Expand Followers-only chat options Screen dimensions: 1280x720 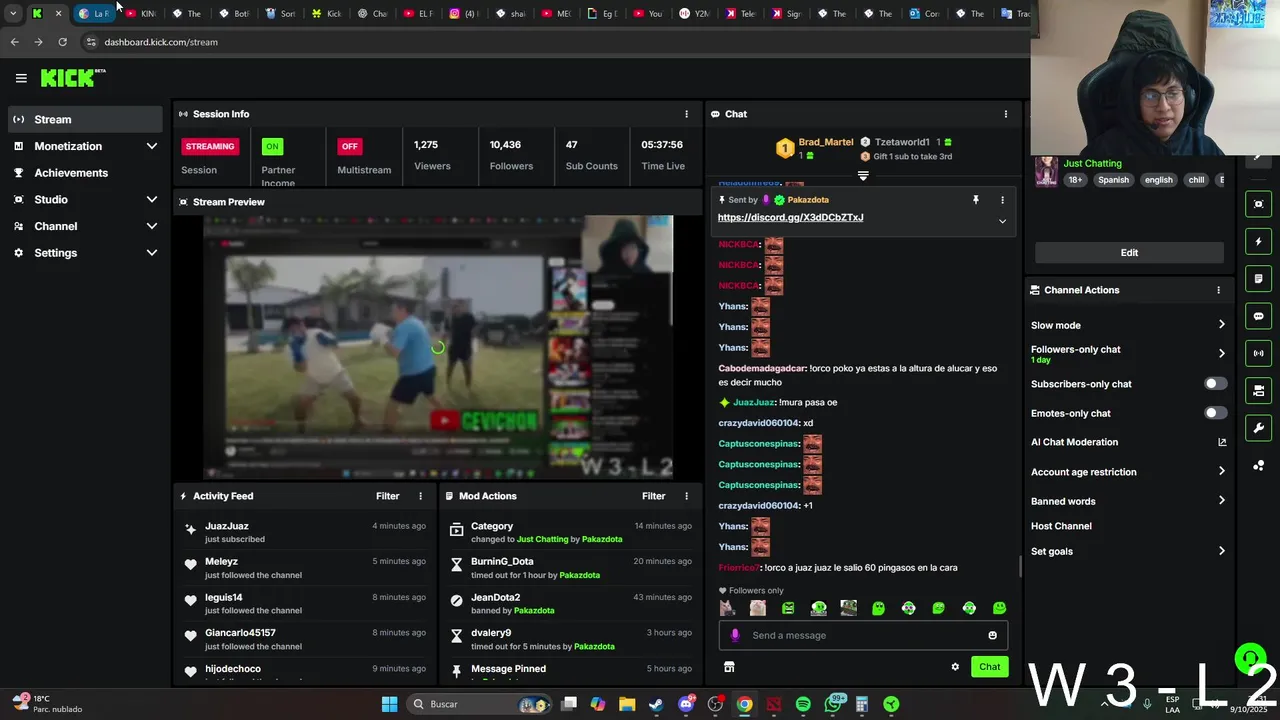1221,353
